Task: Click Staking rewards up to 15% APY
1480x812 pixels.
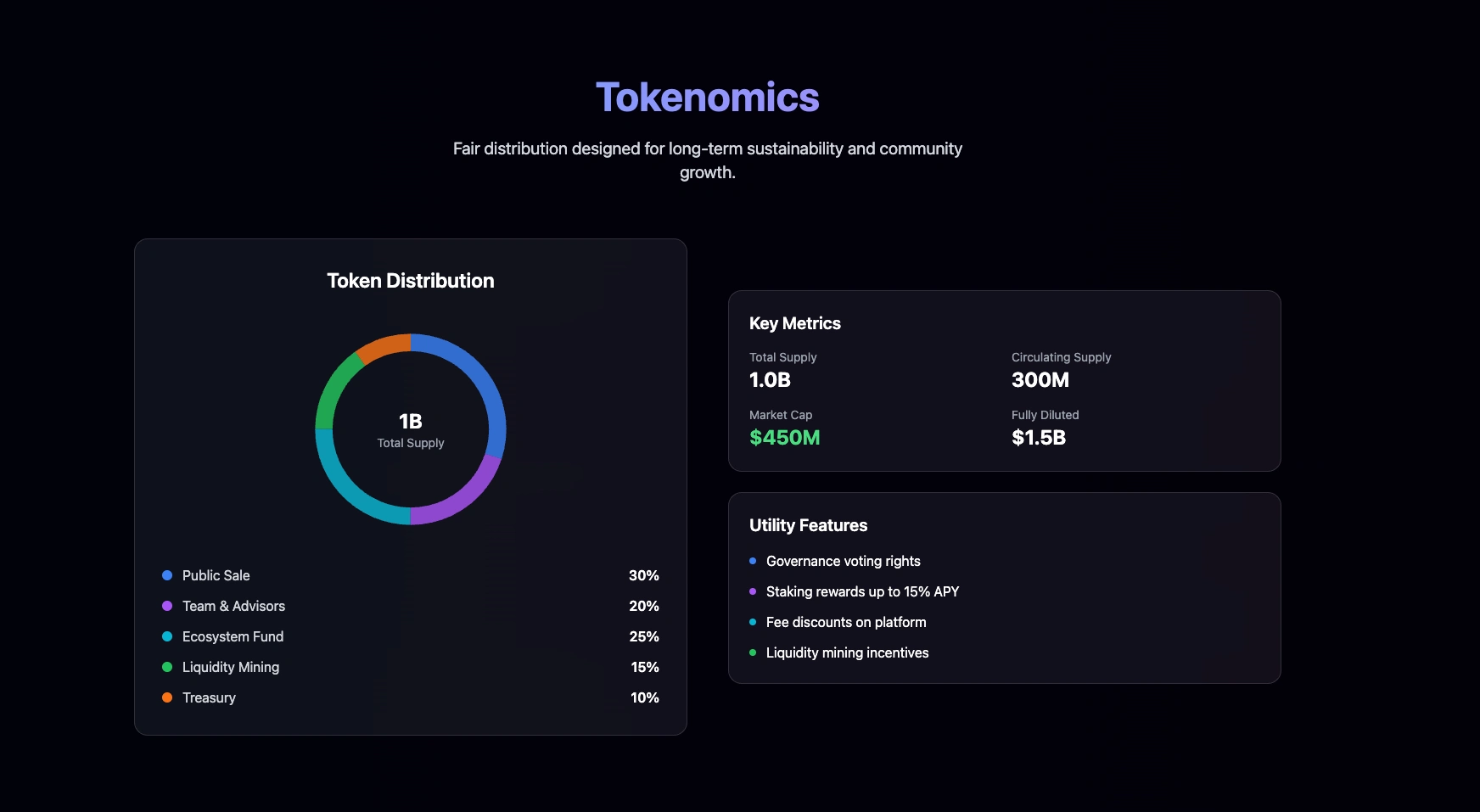Action: (862, 591)
